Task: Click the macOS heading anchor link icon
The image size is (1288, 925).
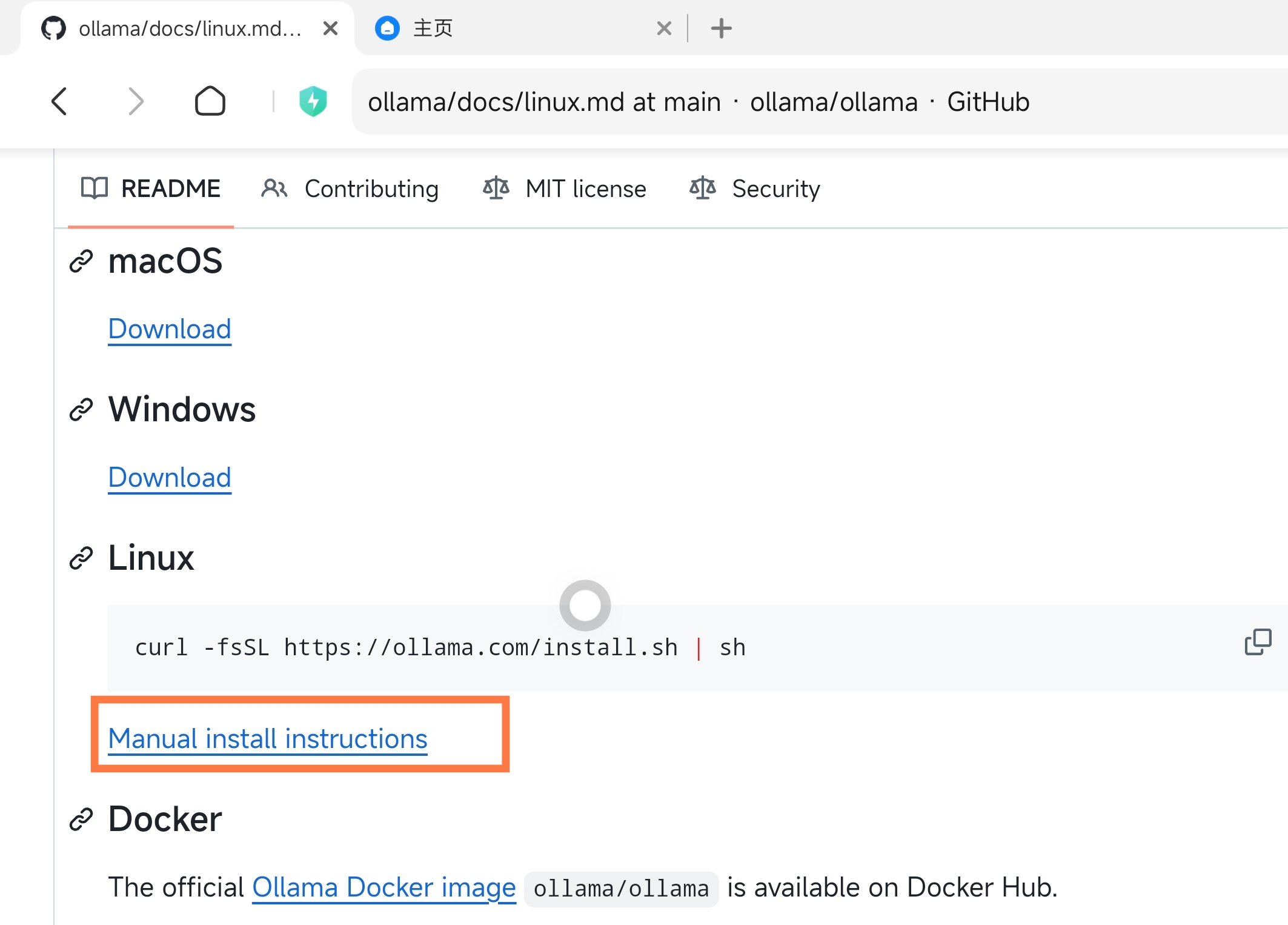Action: click(x=81, y=261)
